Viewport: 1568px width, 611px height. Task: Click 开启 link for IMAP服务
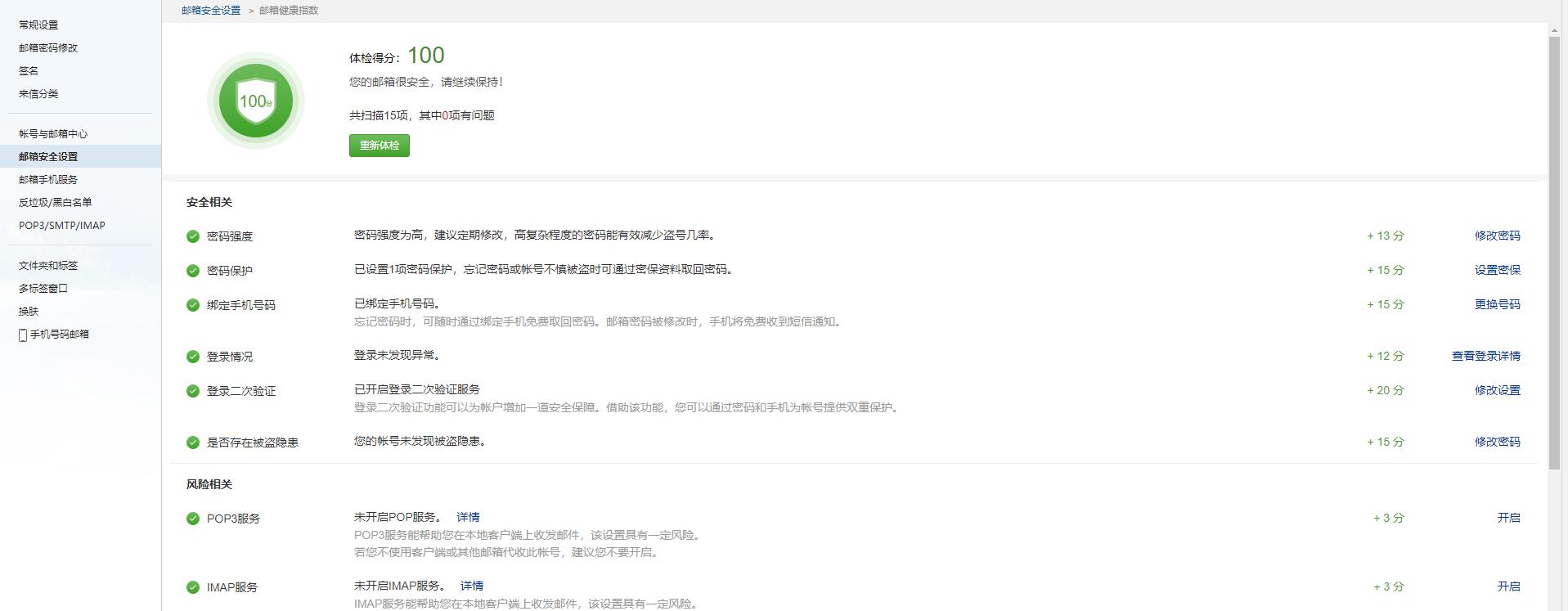pos(1508,586)
